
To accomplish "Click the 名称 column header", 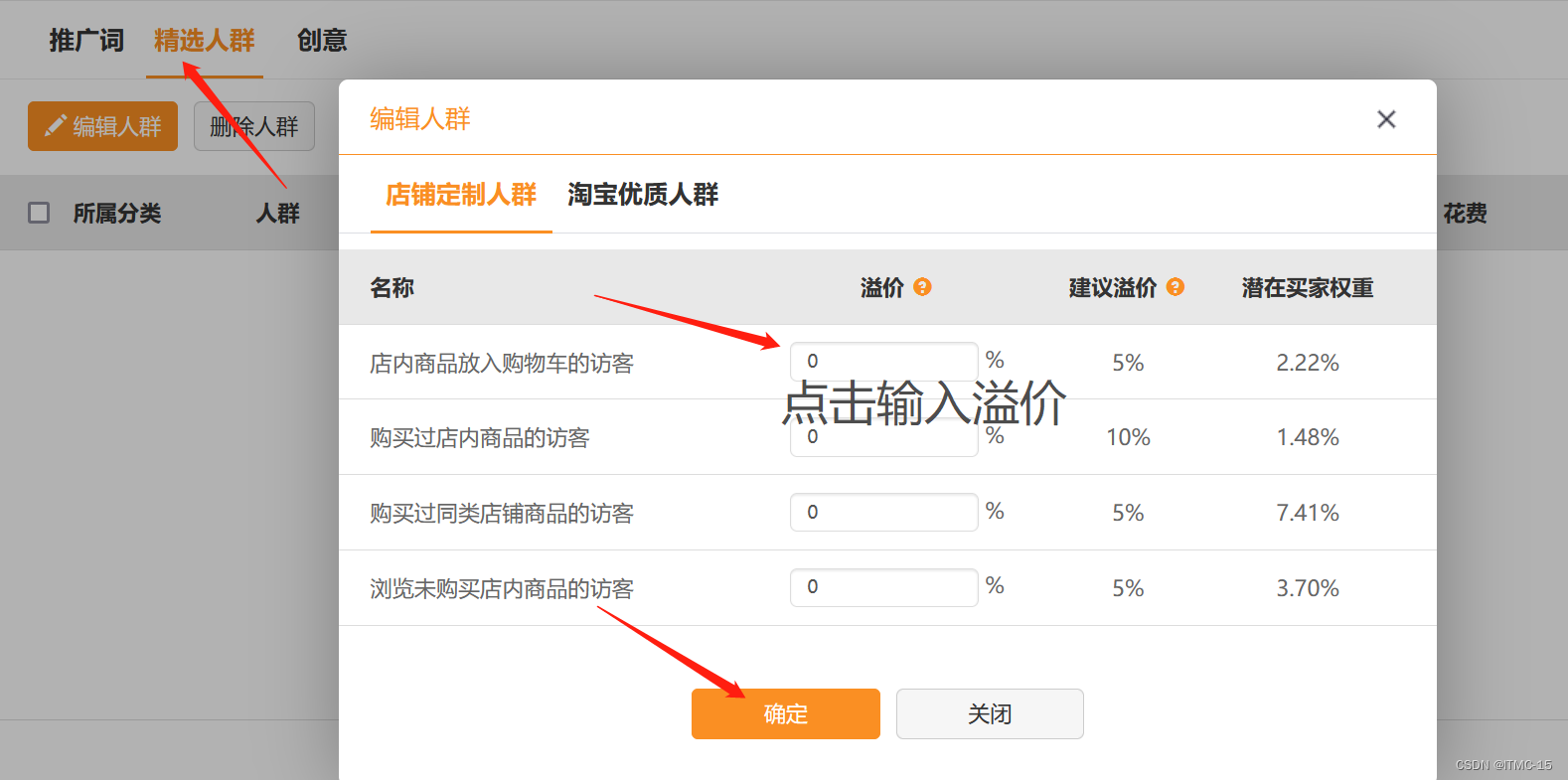I will pos(392,288).
